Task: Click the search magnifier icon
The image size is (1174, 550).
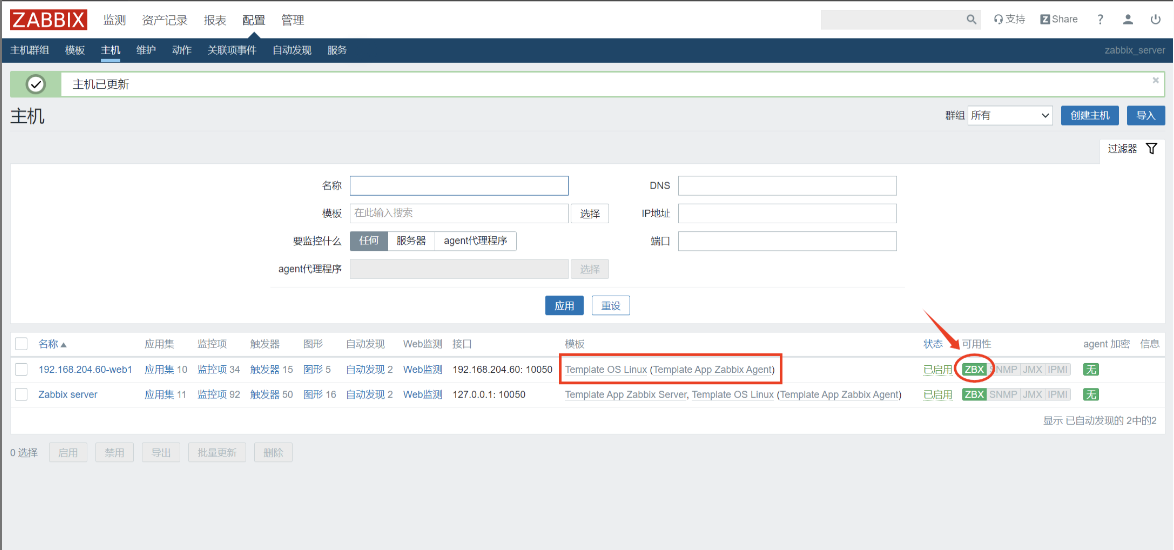Action: (x=971, y=19)
